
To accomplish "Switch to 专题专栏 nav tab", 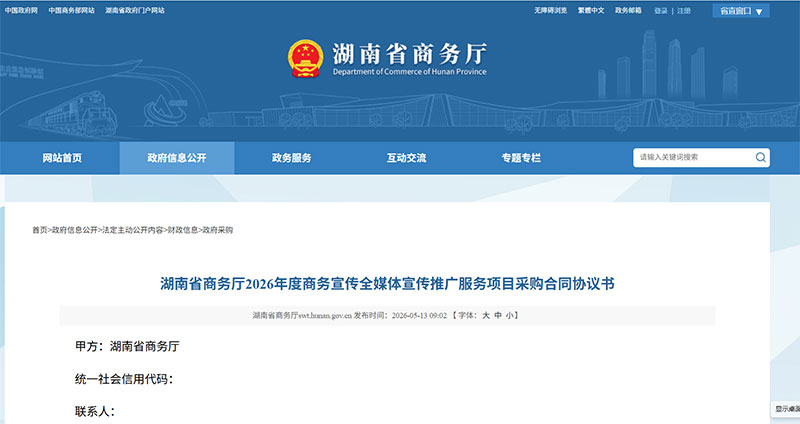I will click(x=521, y=158).
